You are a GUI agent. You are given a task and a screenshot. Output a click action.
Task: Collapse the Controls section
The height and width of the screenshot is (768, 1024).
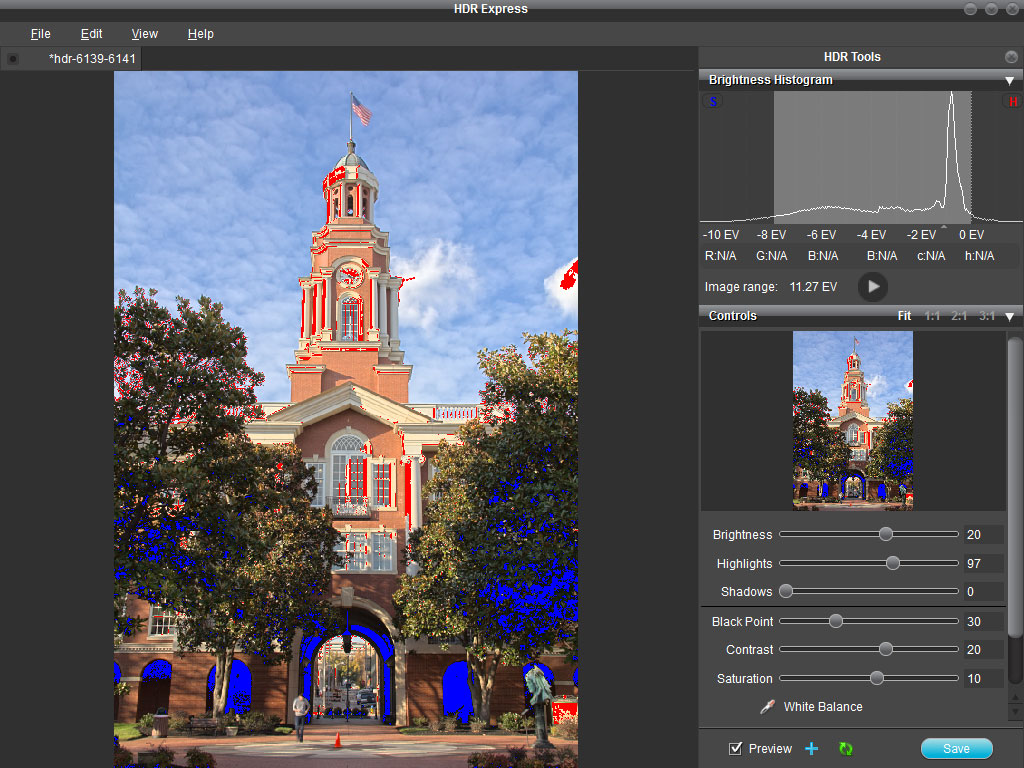(x=1009, y=316)
